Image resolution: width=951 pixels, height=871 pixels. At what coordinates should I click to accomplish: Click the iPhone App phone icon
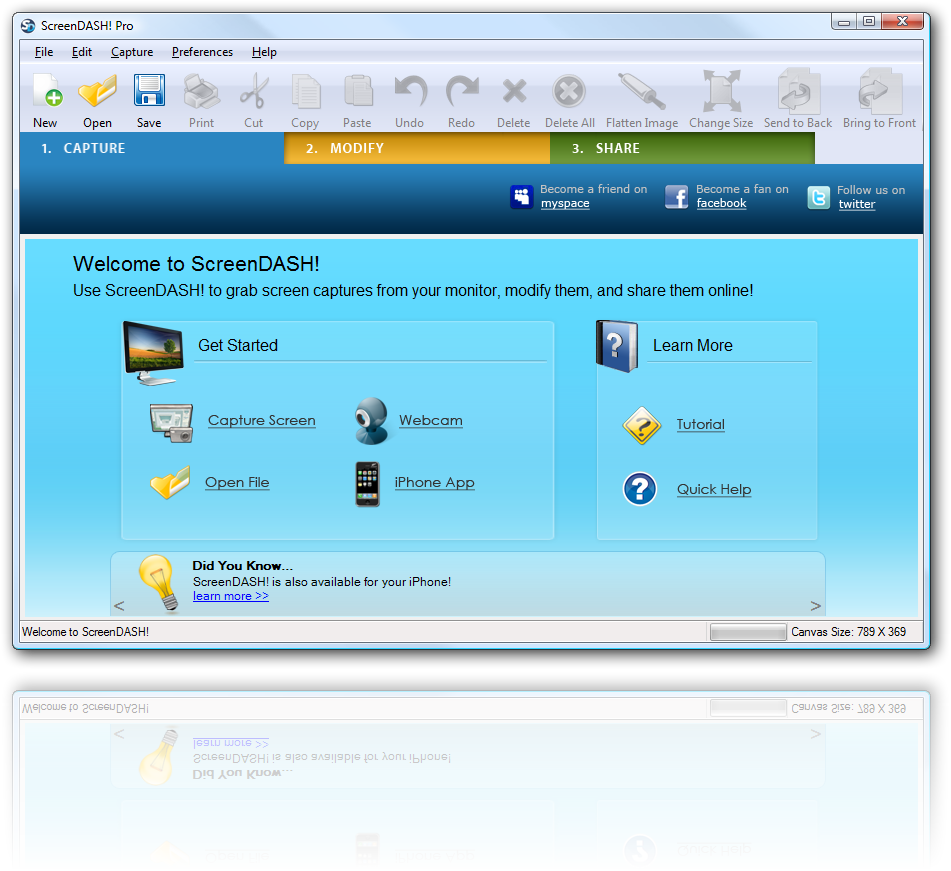(x=368, y=484)
